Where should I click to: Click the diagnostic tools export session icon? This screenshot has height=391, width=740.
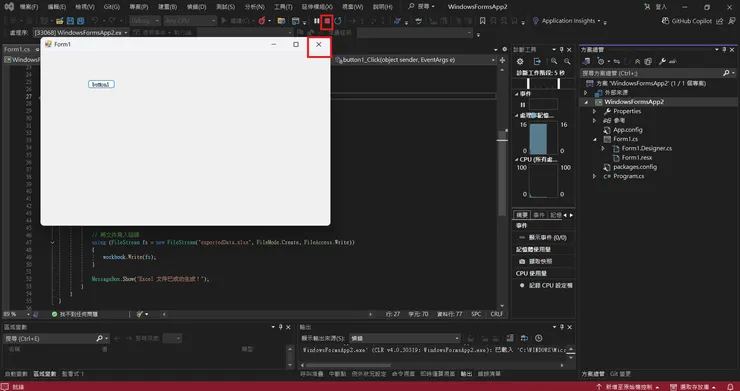tap(537, 61)
